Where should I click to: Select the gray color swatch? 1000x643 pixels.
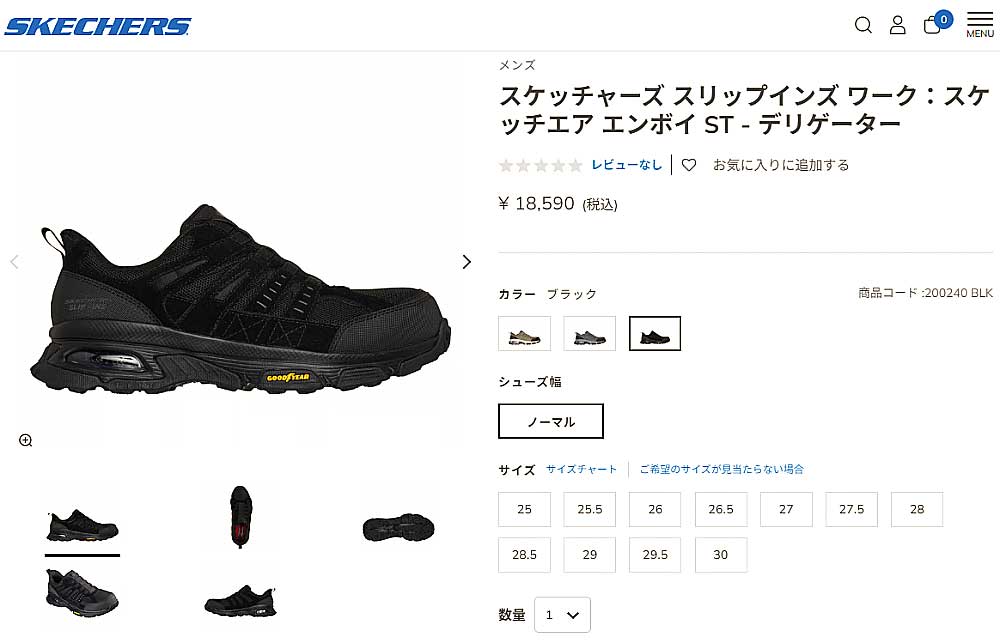tap(589, 333)
